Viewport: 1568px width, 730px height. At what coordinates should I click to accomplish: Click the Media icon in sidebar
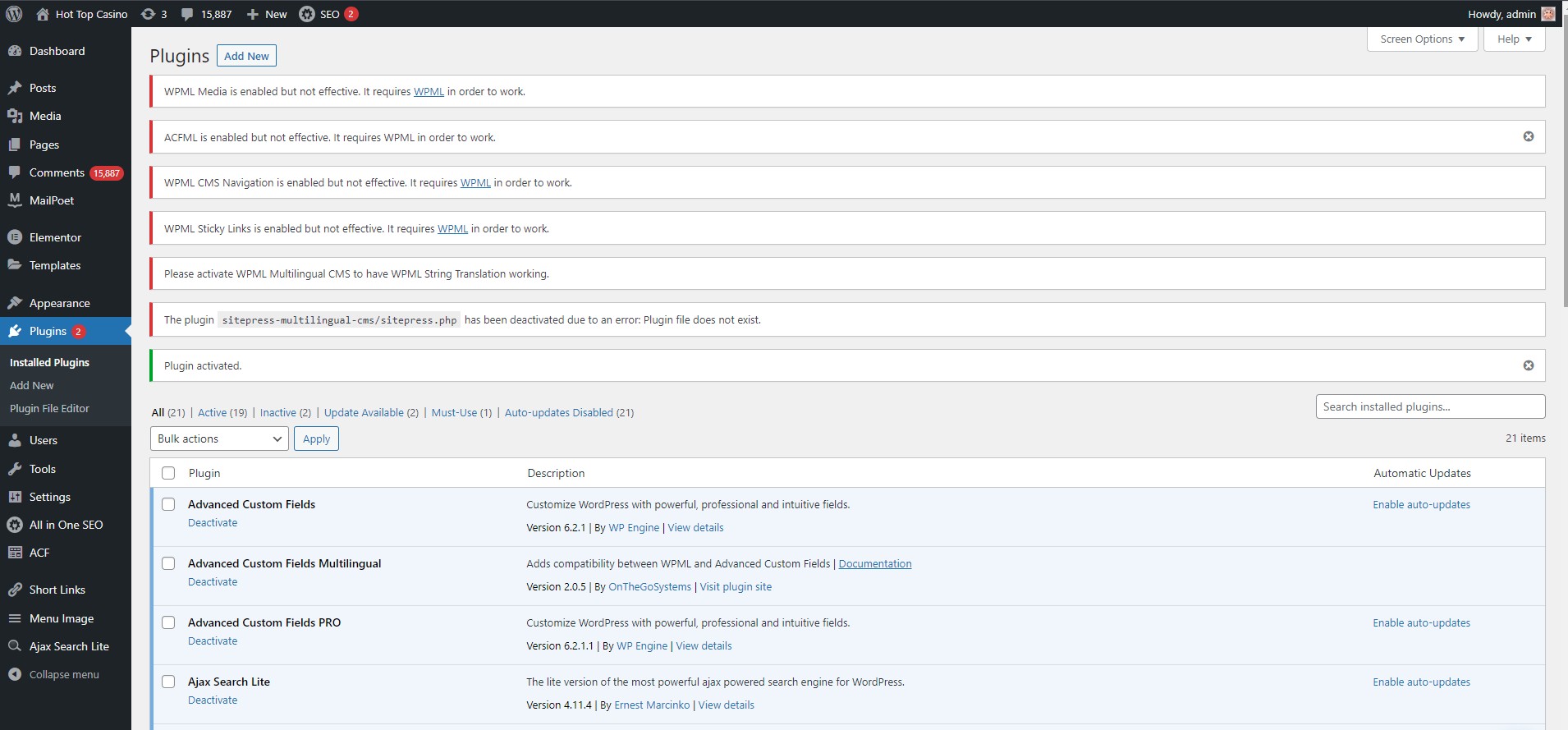point(15,116)
